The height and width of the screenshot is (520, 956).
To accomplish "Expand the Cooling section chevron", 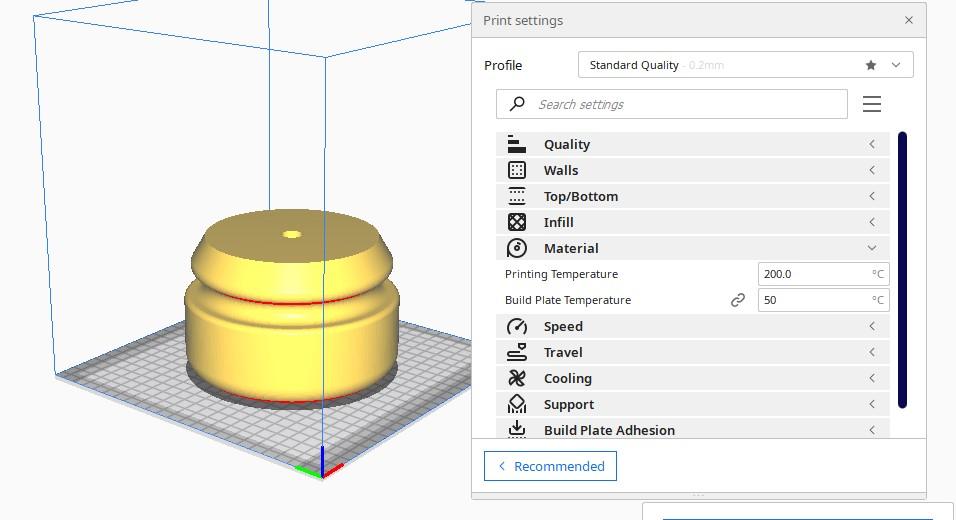I will click(872, 378).
